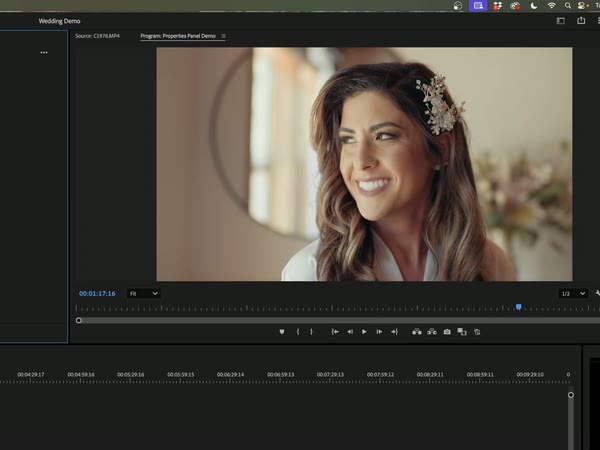This screenshot has height=450, width=600.
Task: Click the Wedding Demo project title
Action: click(59, 21)
